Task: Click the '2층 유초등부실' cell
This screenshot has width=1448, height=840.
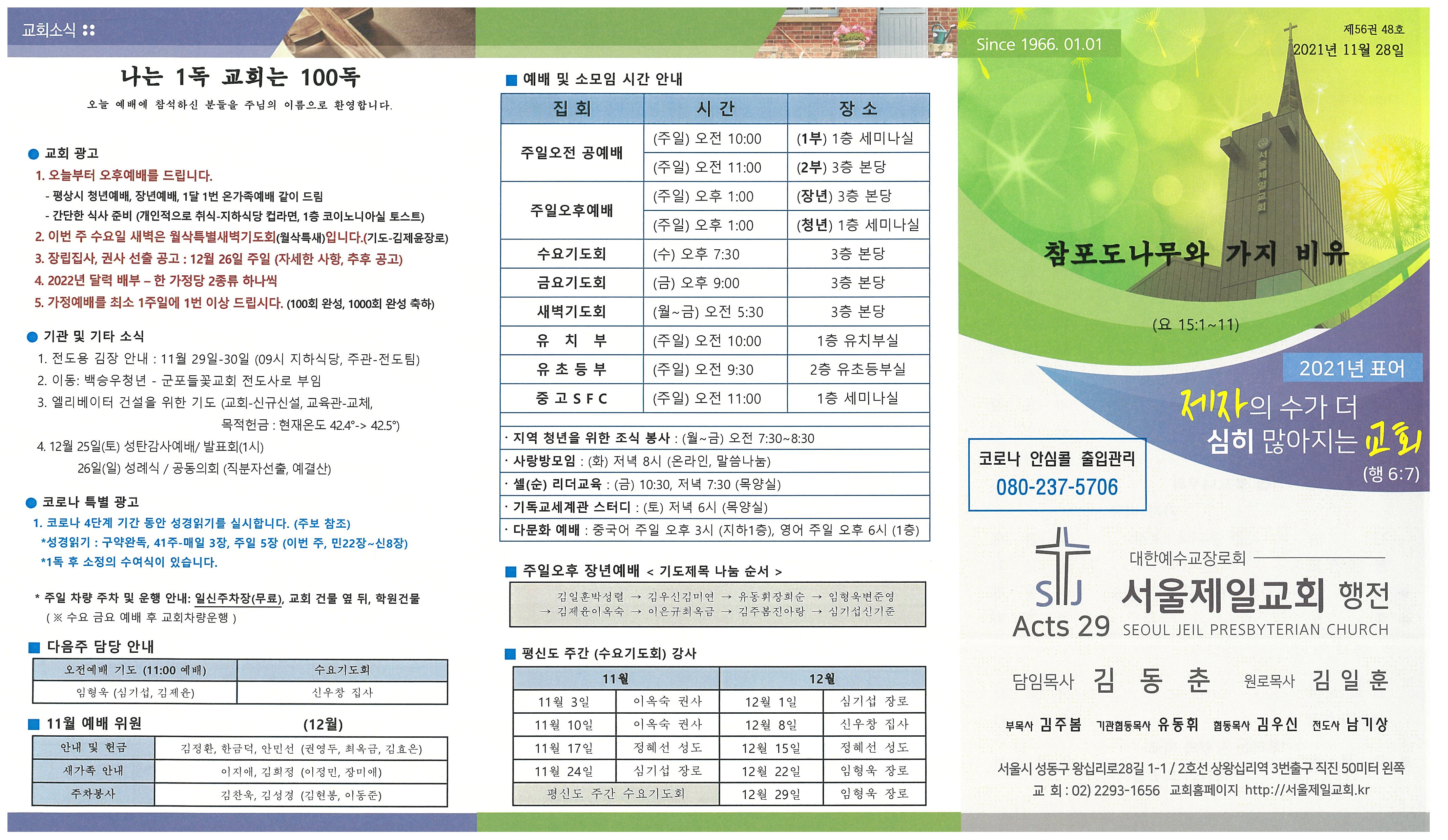Action: 859,370
